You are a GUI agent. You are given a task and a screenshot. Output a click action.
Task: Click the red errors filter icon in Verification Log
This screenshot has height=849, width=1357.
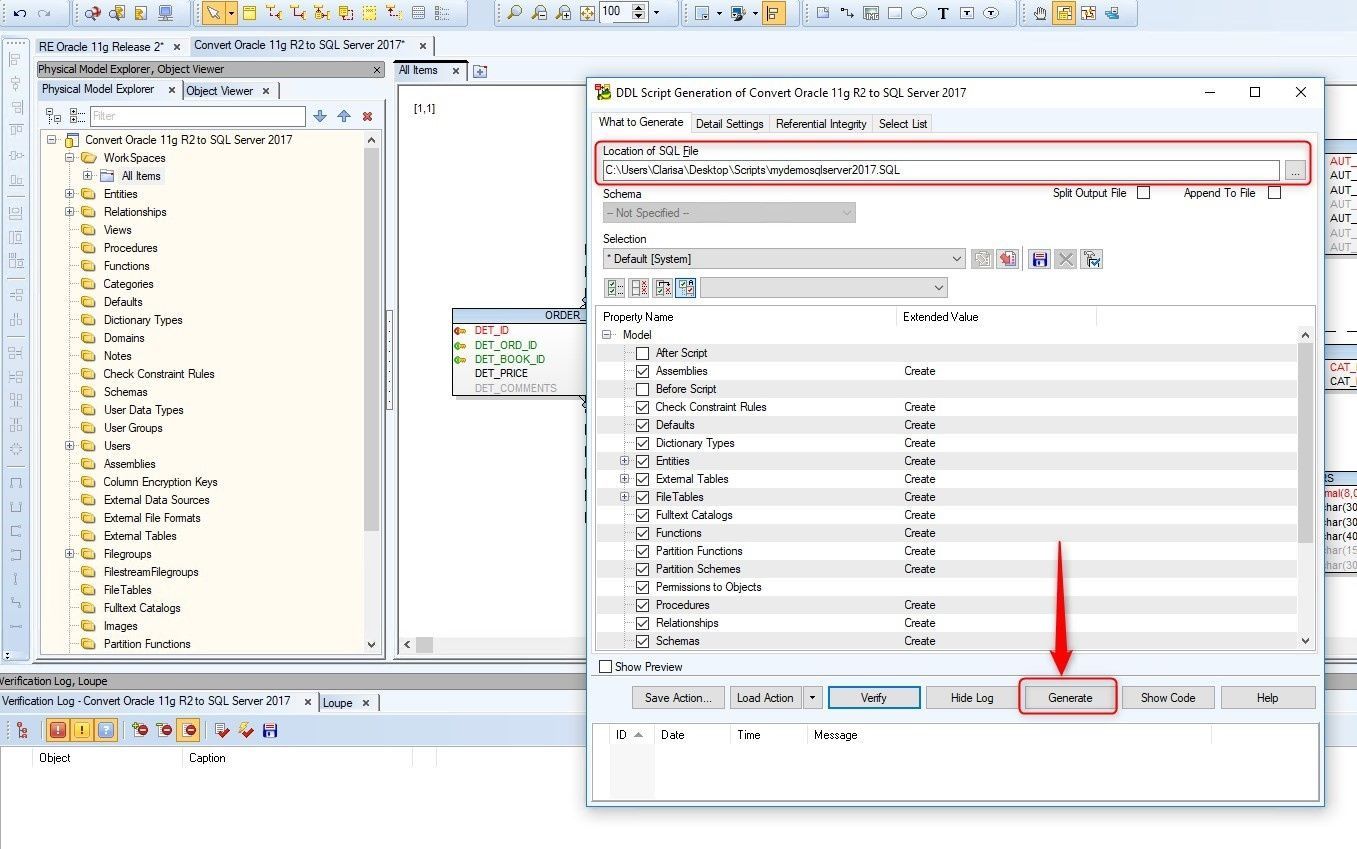point(58,730)
